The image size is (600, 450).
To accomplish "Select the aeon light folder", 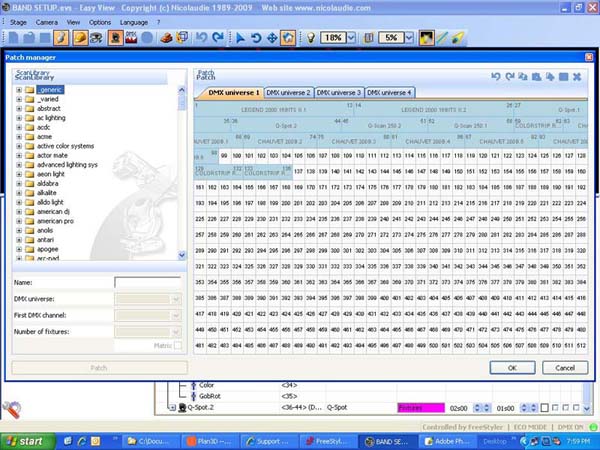I will pyautogui.click(x=51, y=174).
